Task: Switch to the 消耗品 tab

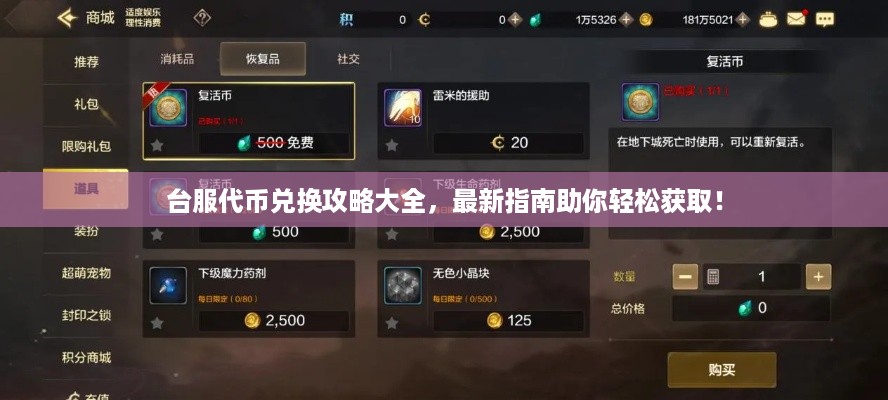Action: 177,59
